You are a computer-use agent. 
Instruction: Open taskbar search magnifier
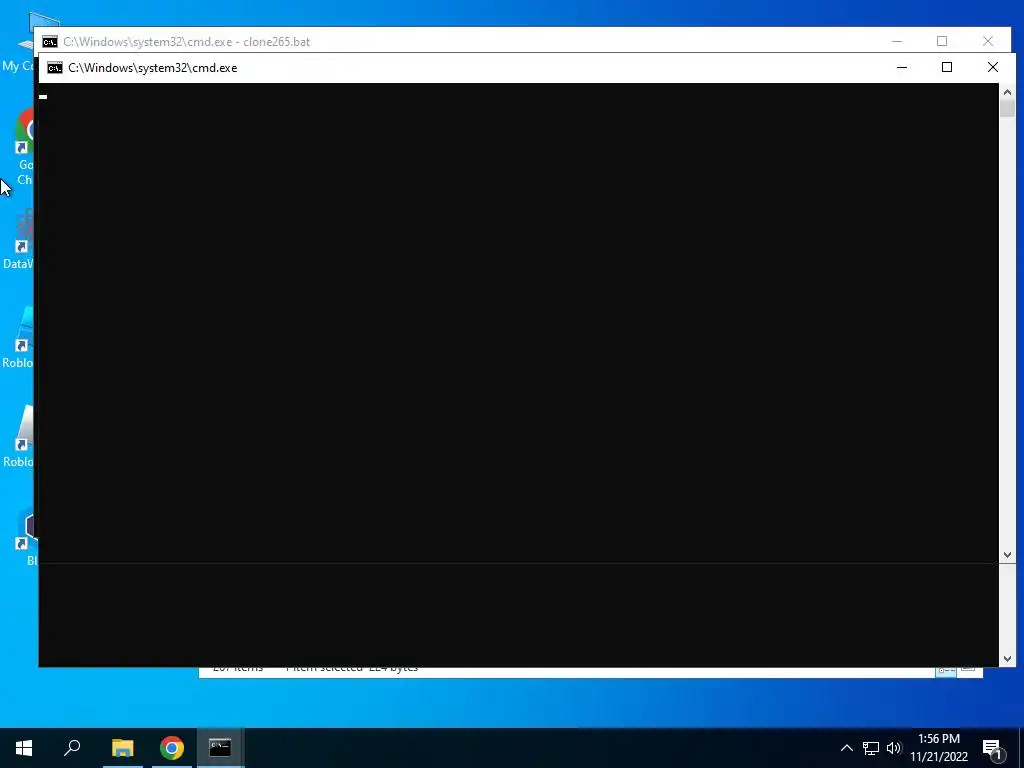(x=72, y=748)
